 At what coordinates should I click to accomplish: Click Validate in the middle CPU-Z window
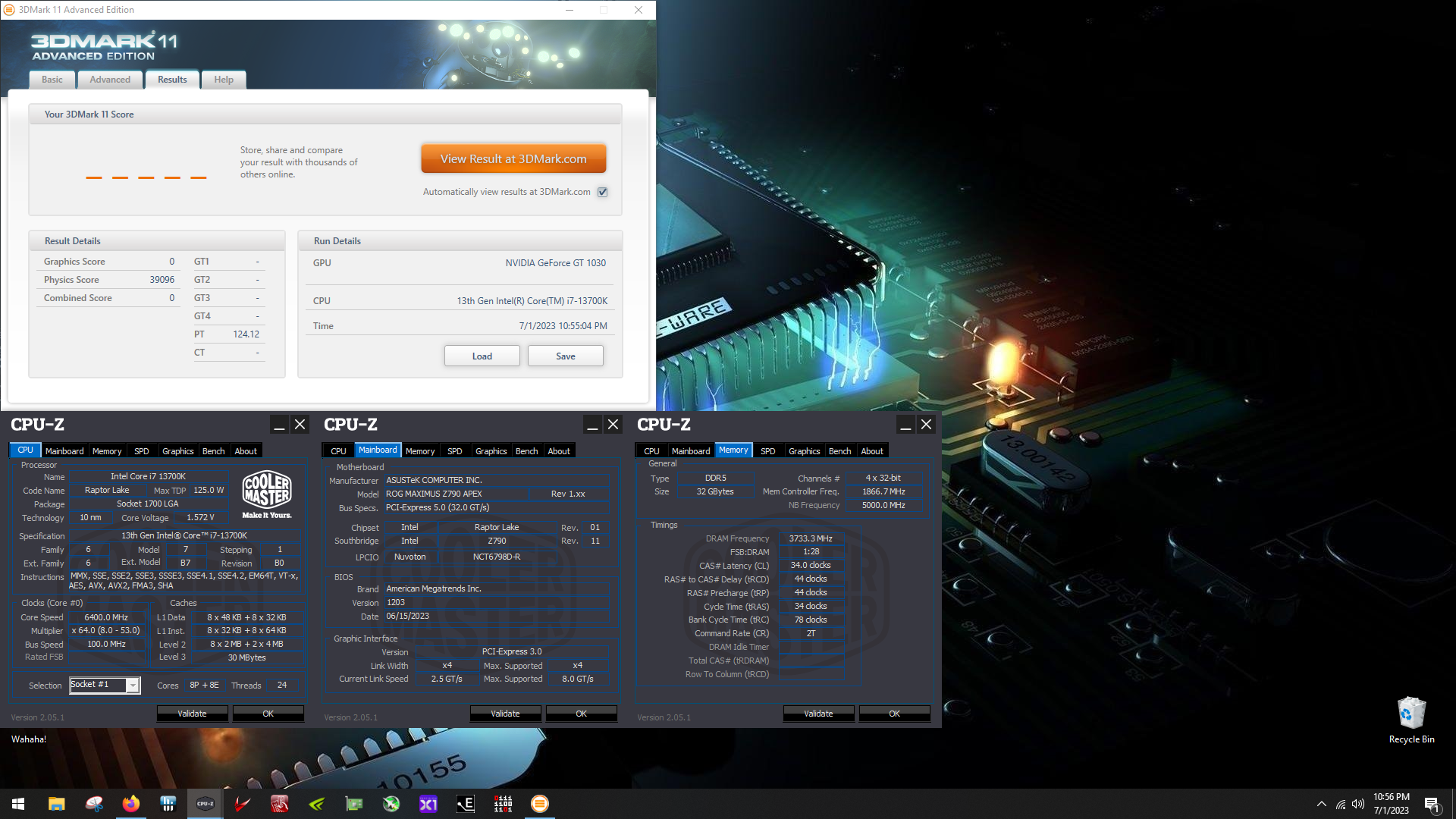(x=505, y=714)
